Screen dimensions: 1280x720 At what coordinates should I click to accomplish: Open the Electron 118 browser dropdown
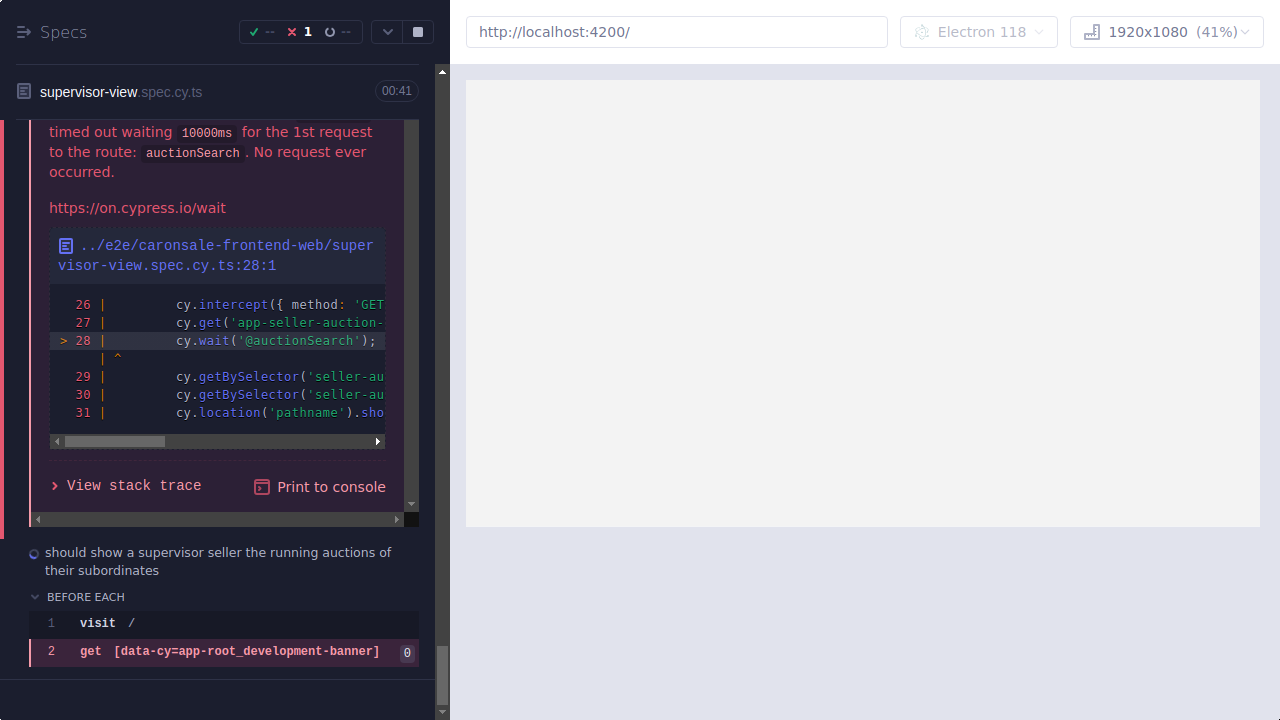click(978, 31)
